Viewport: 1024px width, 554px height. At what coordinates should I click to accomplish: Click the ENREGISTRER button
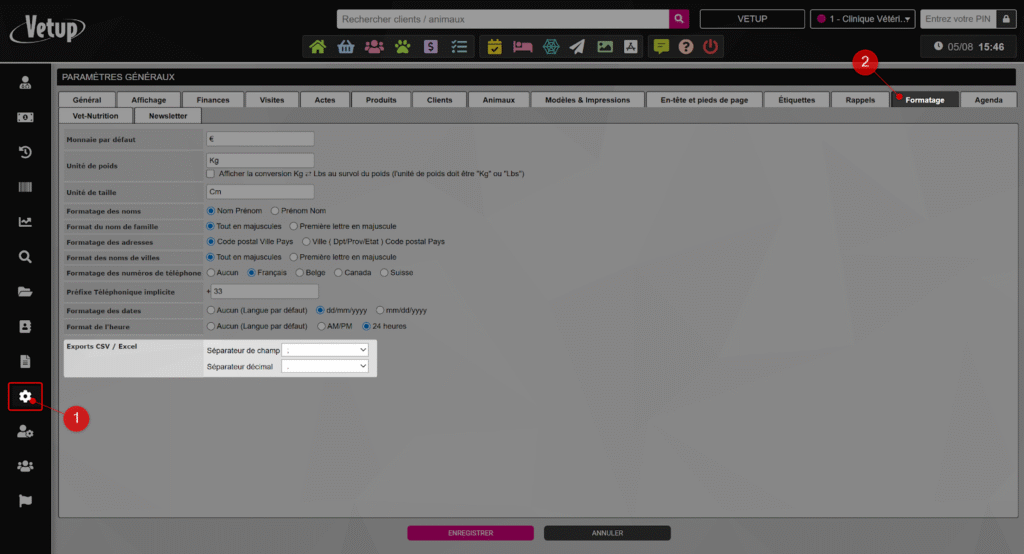tap(470, 533)
